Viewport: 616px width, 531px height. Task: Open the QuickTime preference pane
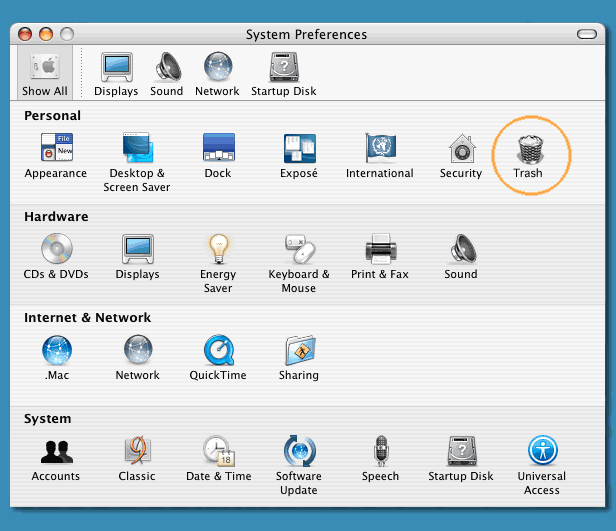pyautogui.click(x=218, y=358)
